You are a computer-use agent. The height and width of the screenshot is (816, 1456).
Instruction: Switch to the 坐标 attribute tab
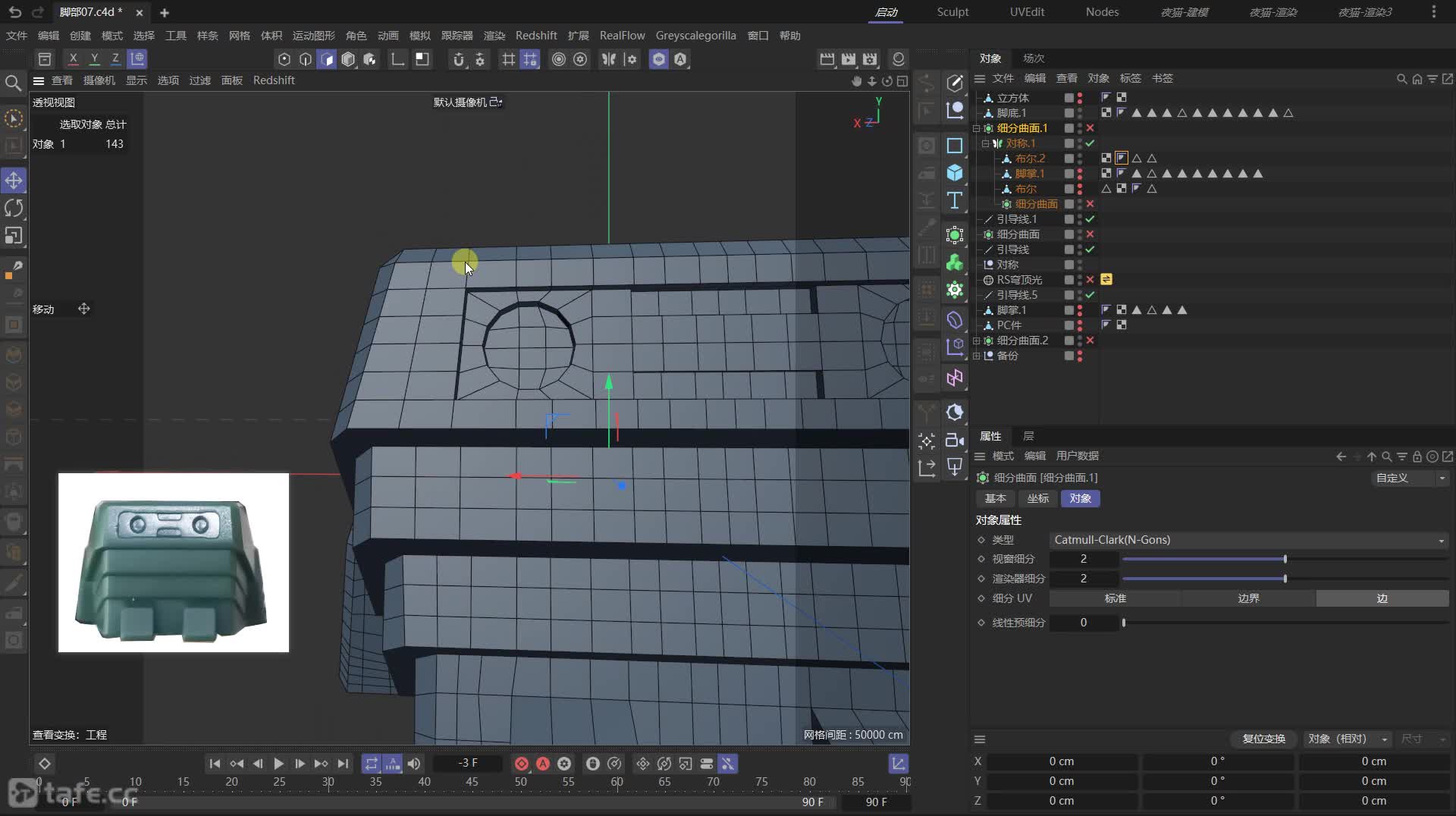coord(1037,498)
